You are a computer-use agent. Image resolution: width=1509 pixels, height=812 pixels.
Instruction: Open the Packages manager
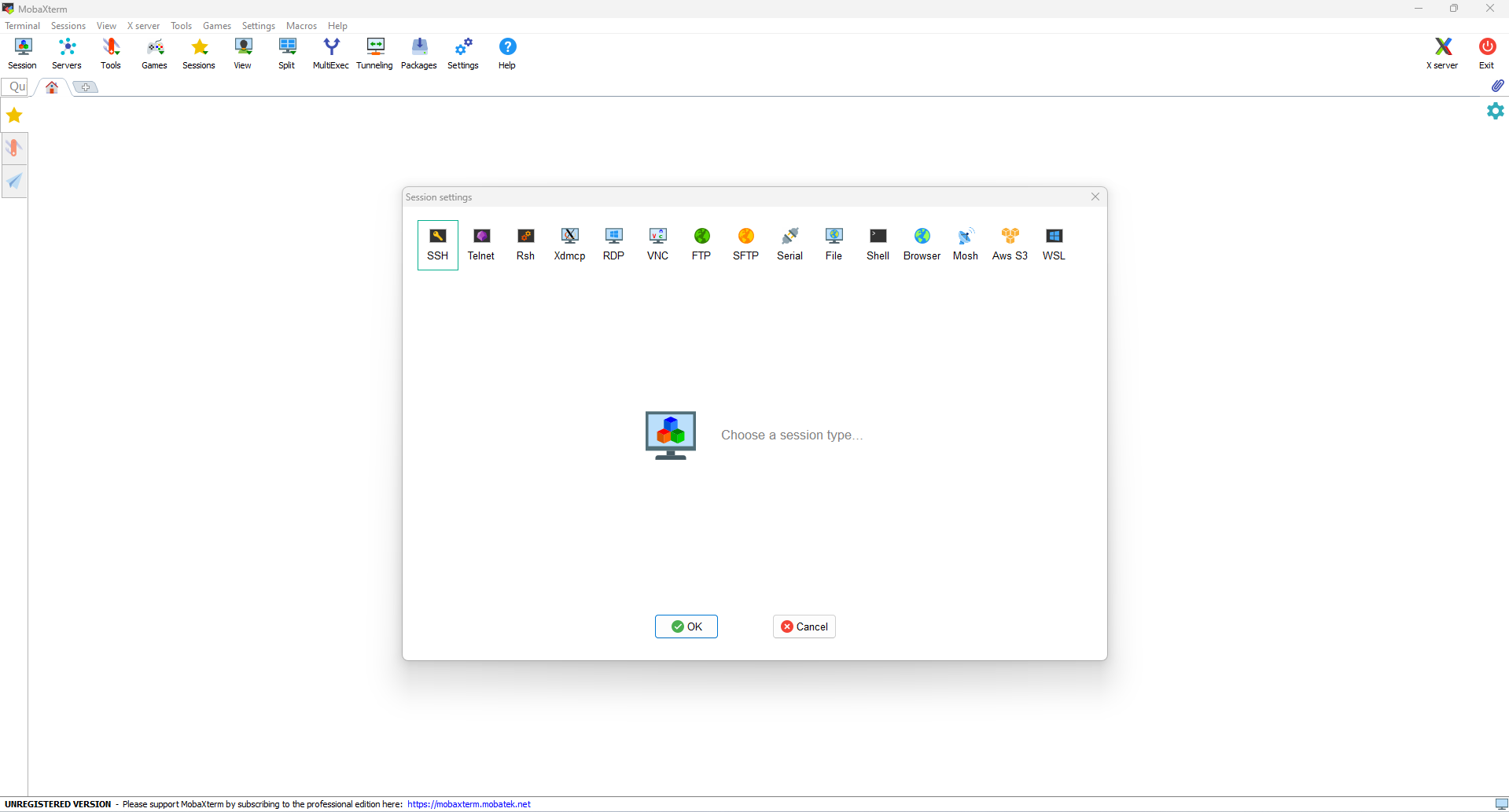419,53
